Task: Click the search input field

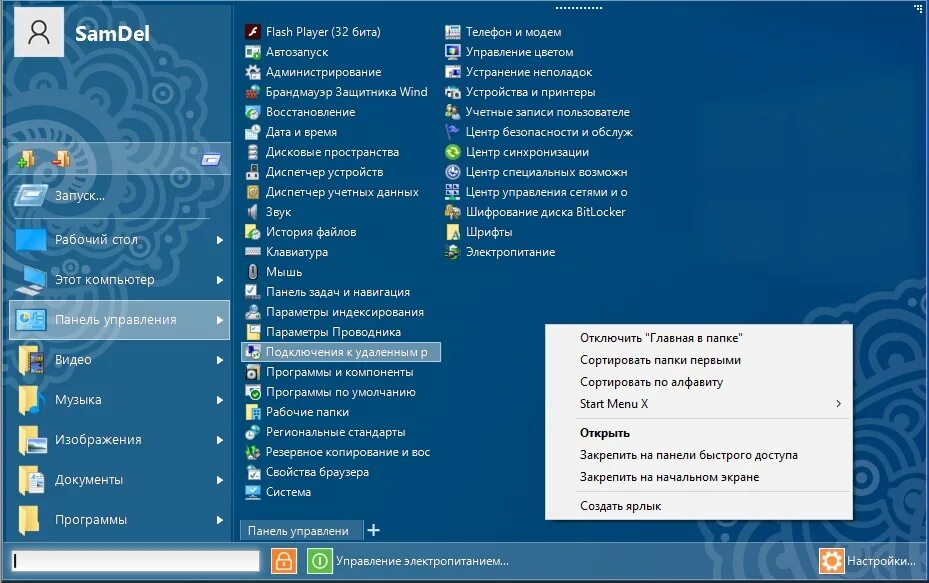Action: coord(136,560)
